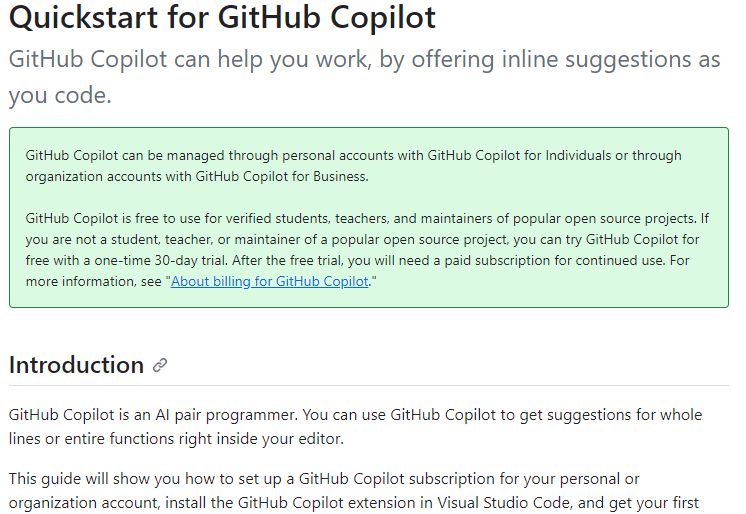Screen dimensions: 746x514
Task: Click the words 'GitHub Copilot for Business' in callout
Action: coord(281,177)
